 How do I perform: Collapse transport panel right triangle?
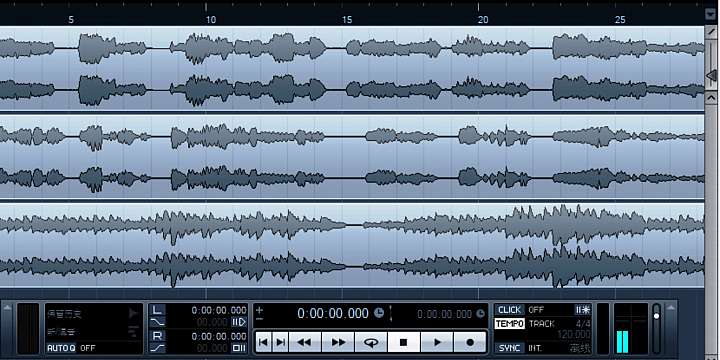tap(671, 307)
